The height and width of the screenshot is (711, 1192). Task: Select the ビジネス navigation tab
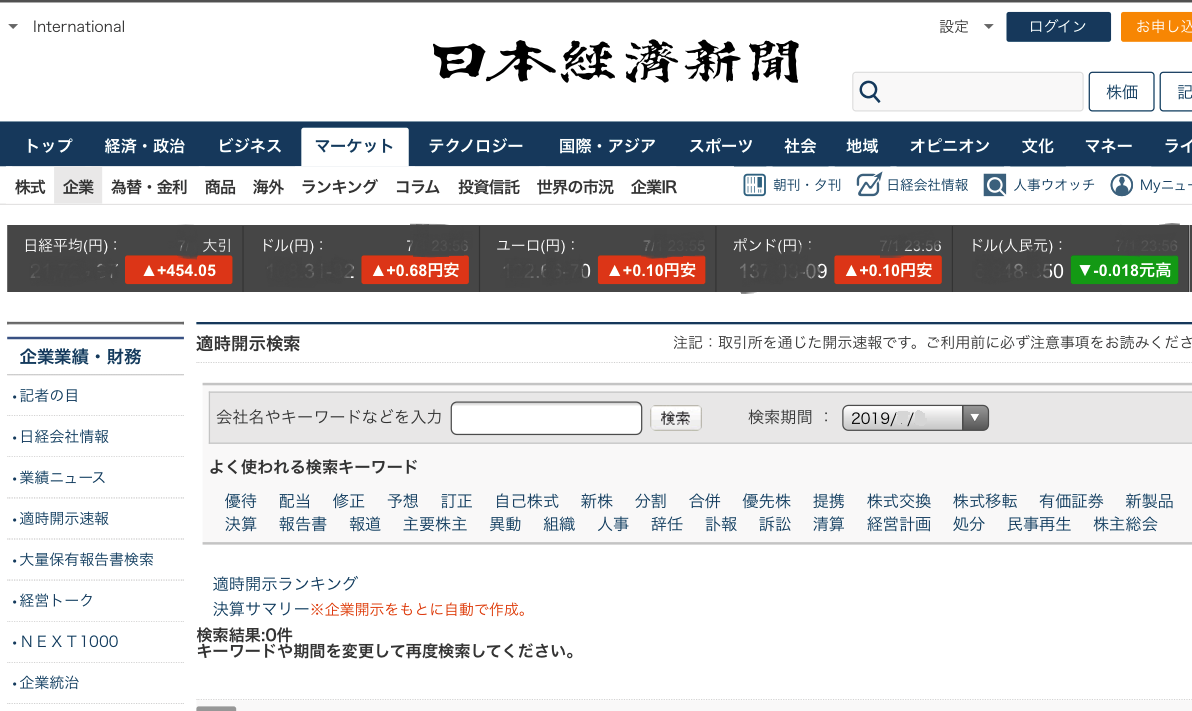[x=249, y=146]
